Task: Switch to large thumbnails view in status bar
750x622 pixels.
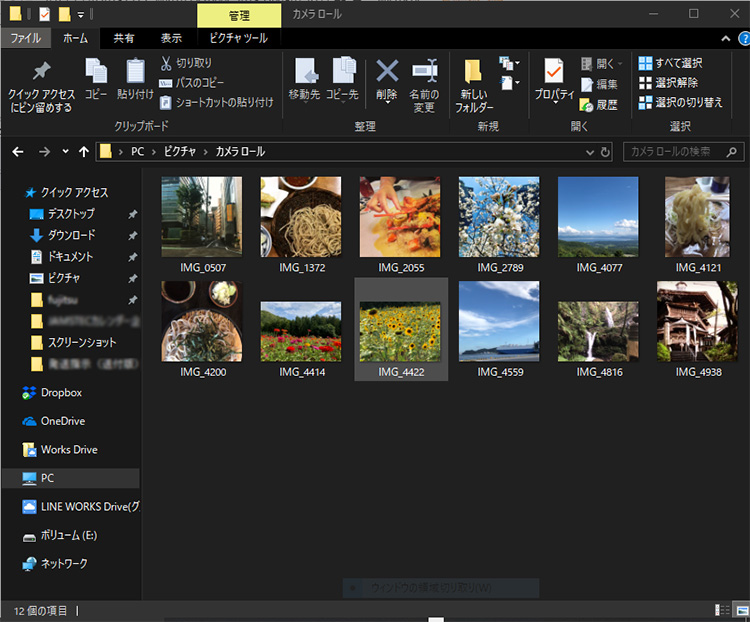Action: pos(740,610)
